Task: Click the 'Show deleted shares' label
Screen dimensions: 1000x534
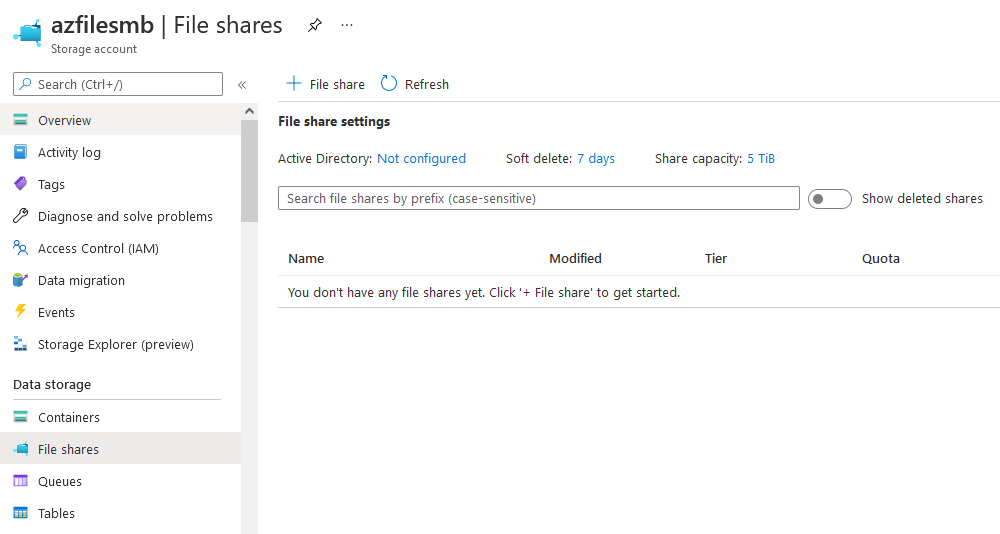Action: 922,198
